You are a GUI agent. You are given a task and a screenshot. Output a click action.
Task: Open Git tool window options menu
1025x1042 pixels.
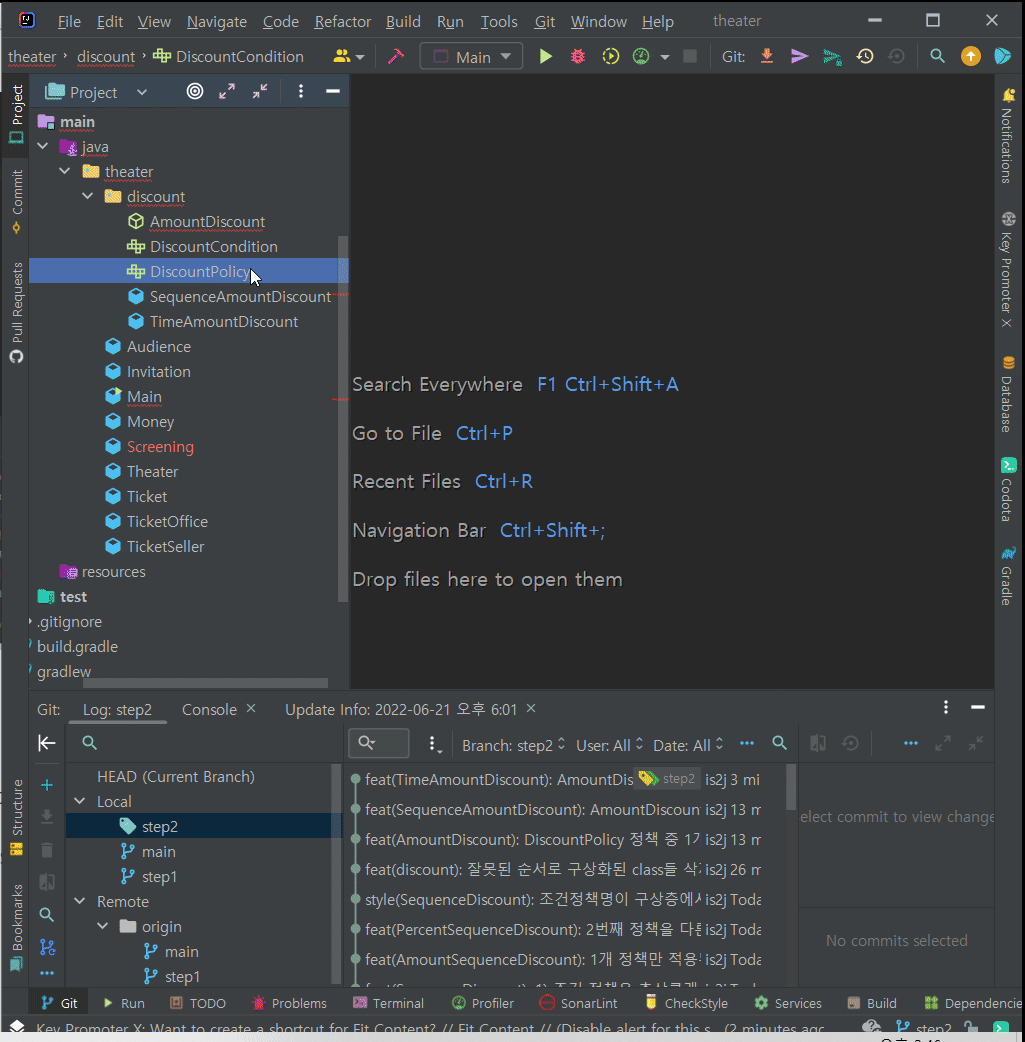coord(945,707)
